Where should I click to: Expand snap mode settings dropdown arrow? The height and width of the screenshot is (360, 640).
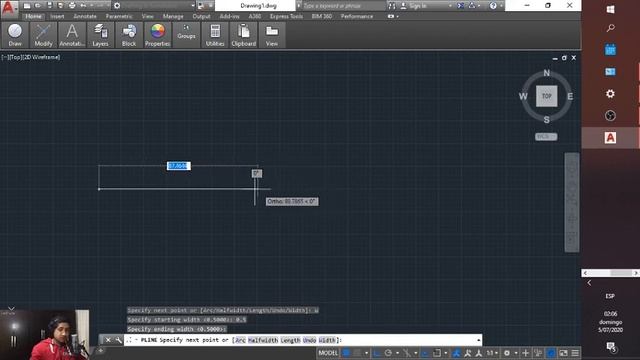tap(366, 353)
